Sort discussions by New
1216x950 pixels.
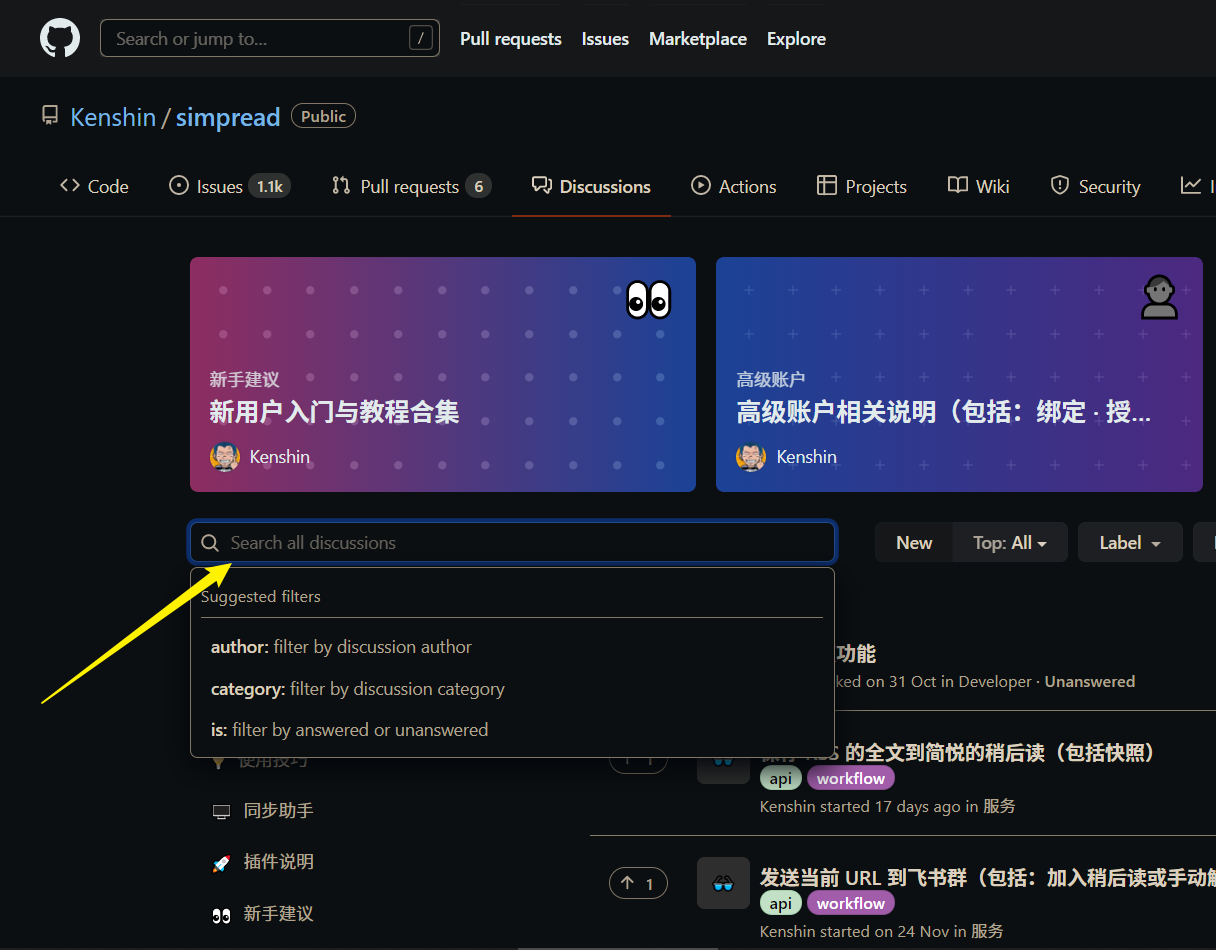pyautogui.click(x=914, y=543)
